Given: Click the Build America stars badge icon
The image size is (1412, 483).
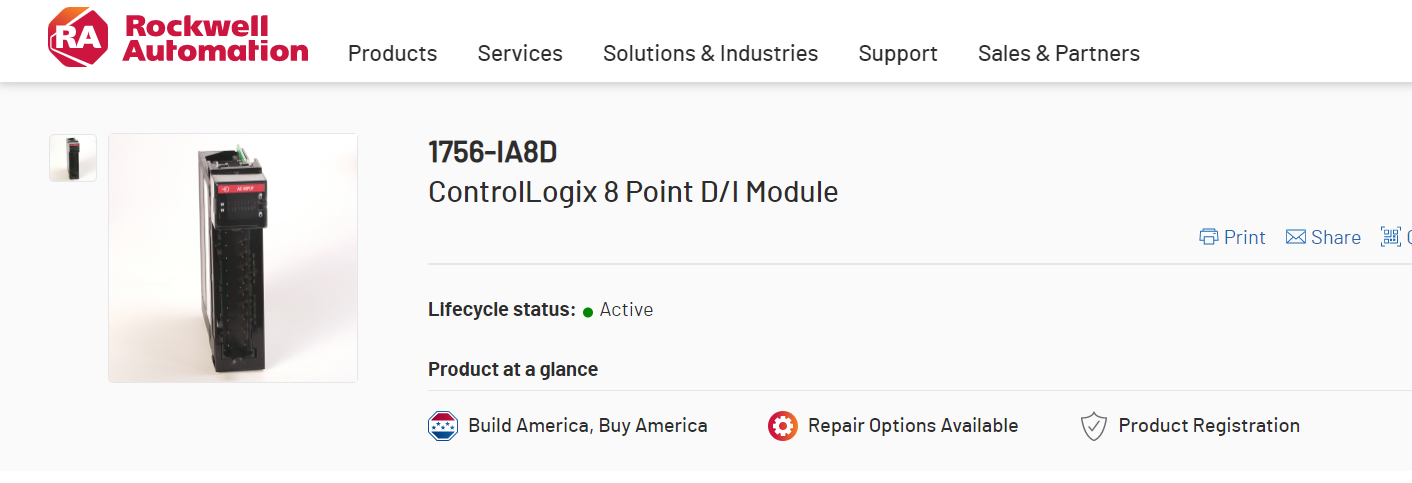Looking at the screenshot, I should (x=443, y=426).
